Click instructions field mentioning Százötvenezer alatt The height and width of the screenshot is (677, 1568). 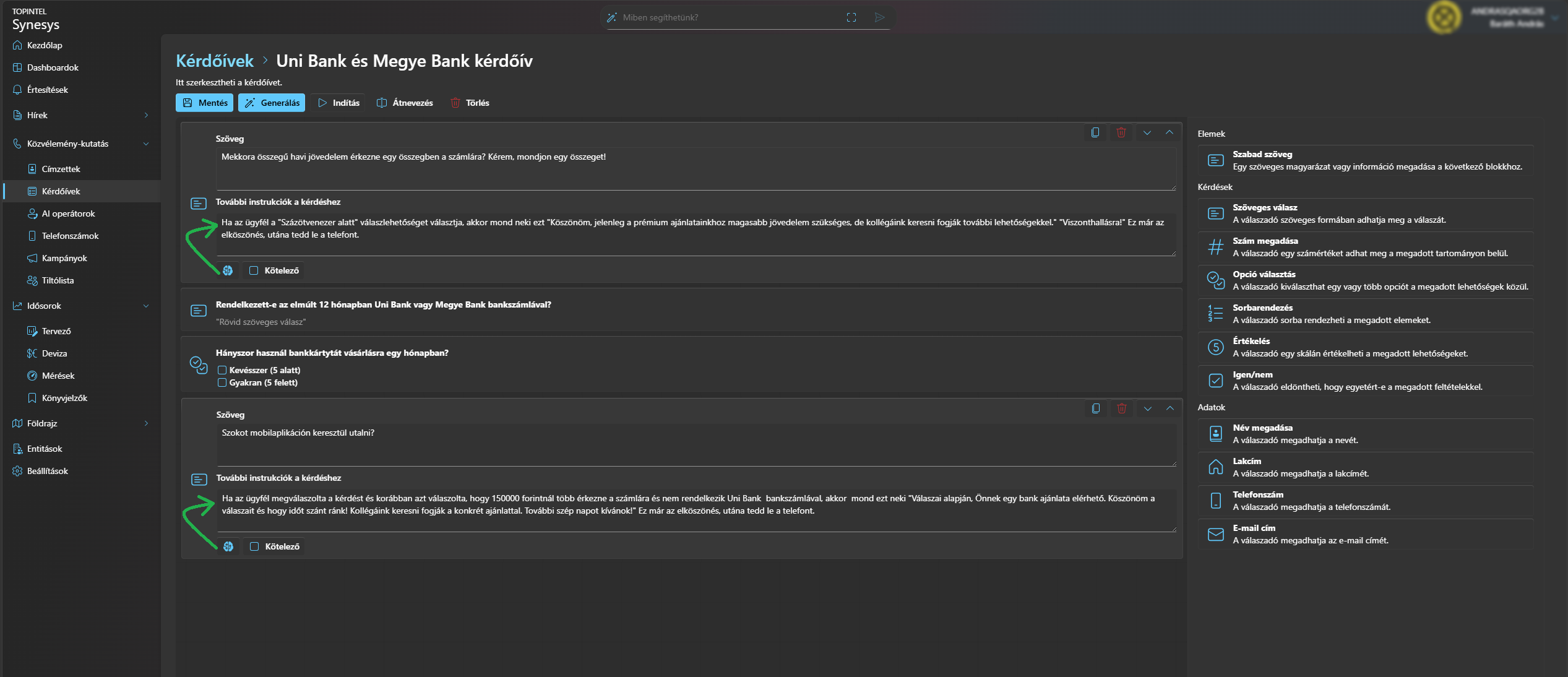[x=696, y=235]
